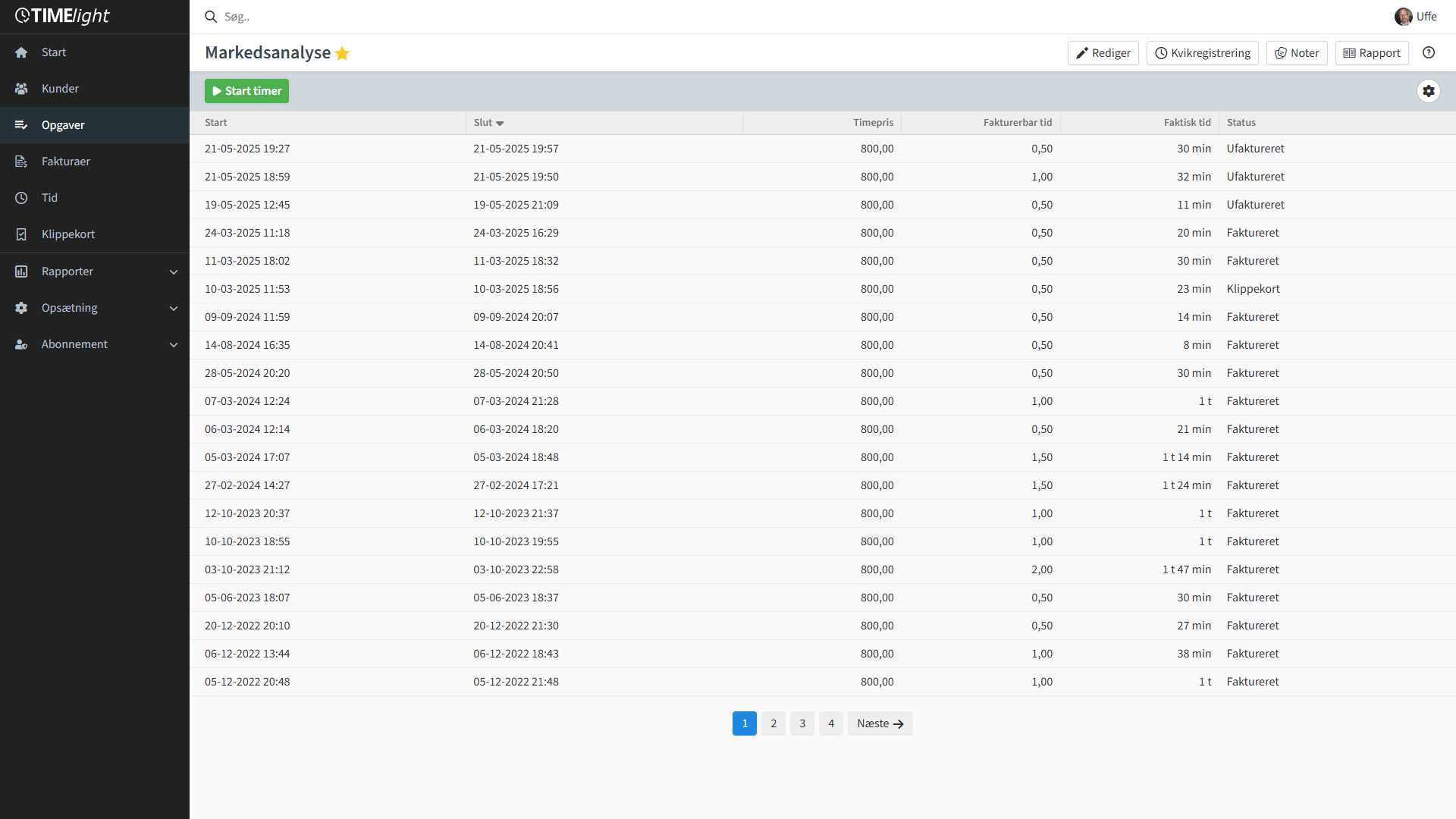Go to page 3 of results
Screen dimensions: 1456x819
(x=802, y=723)
